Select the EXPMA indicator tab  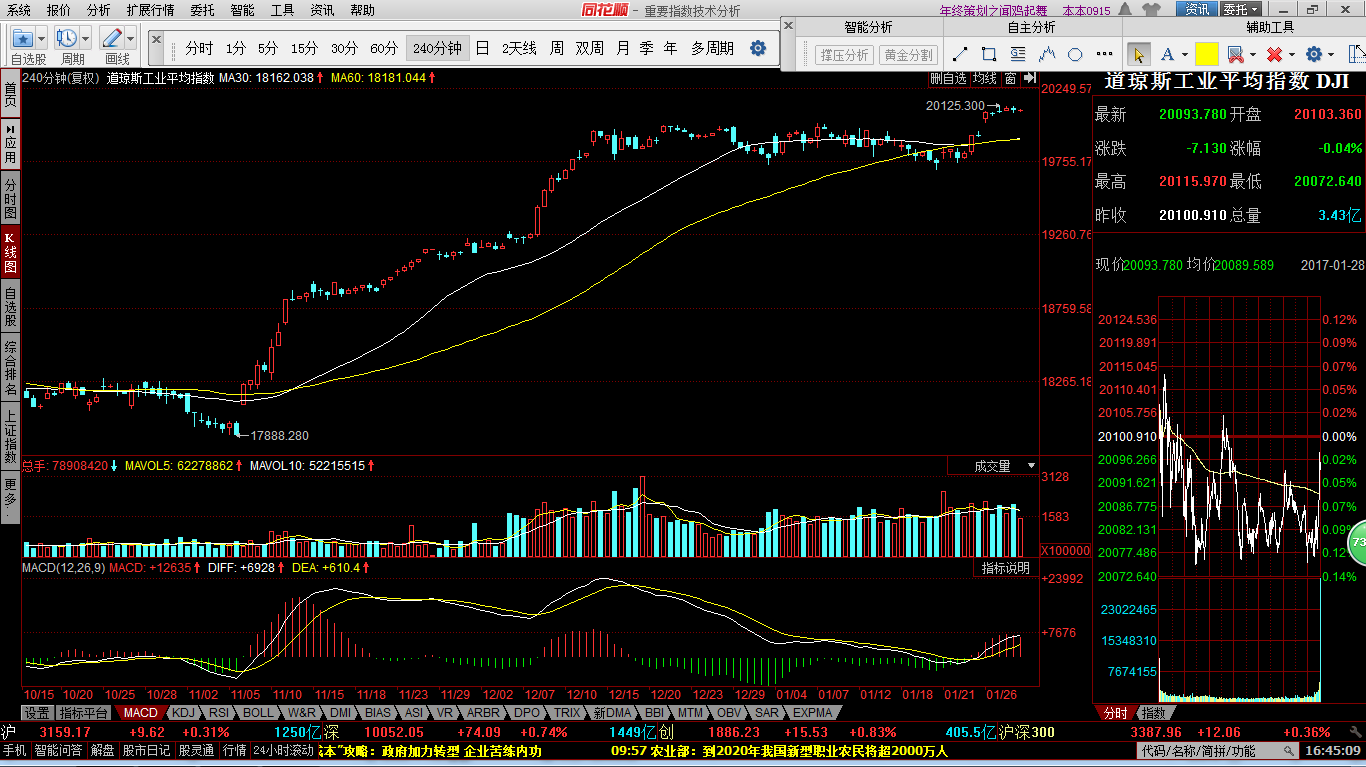coord(812,713)
